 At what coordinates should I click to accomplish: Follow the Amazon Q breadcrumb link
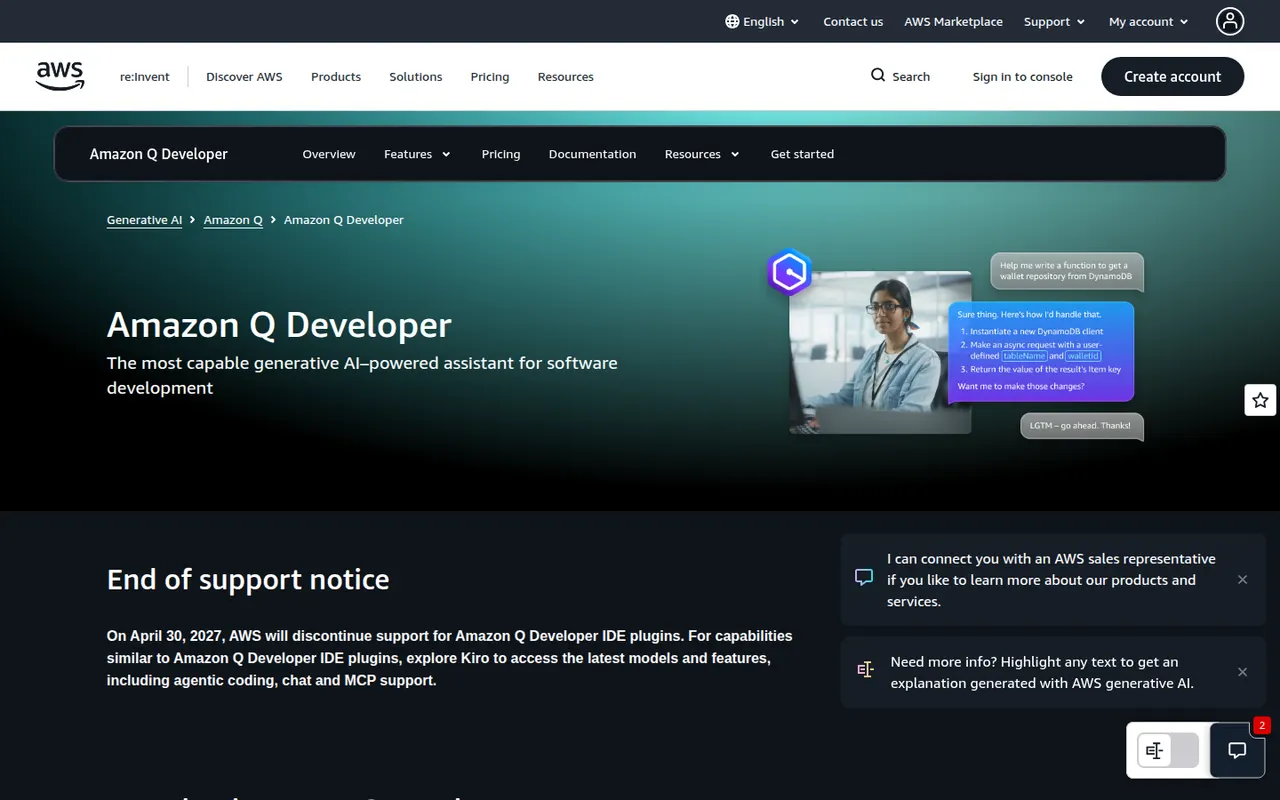pyautogui.click(x=233, y=220)
